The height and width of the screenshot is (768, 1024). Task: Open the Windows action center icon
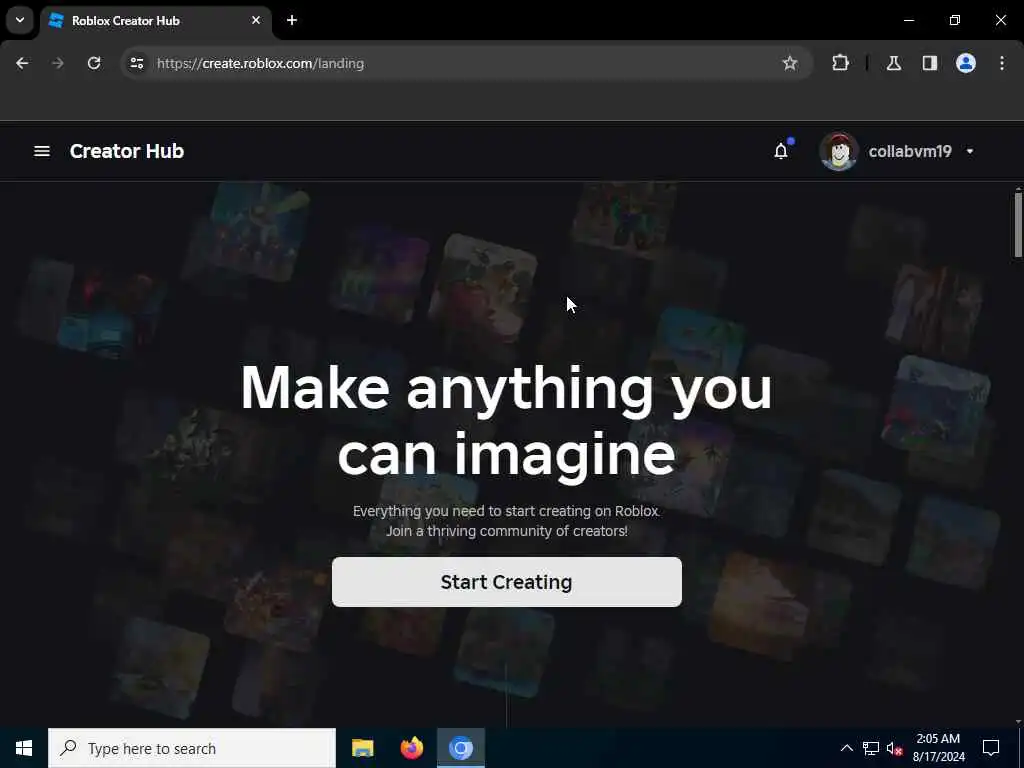991,748
